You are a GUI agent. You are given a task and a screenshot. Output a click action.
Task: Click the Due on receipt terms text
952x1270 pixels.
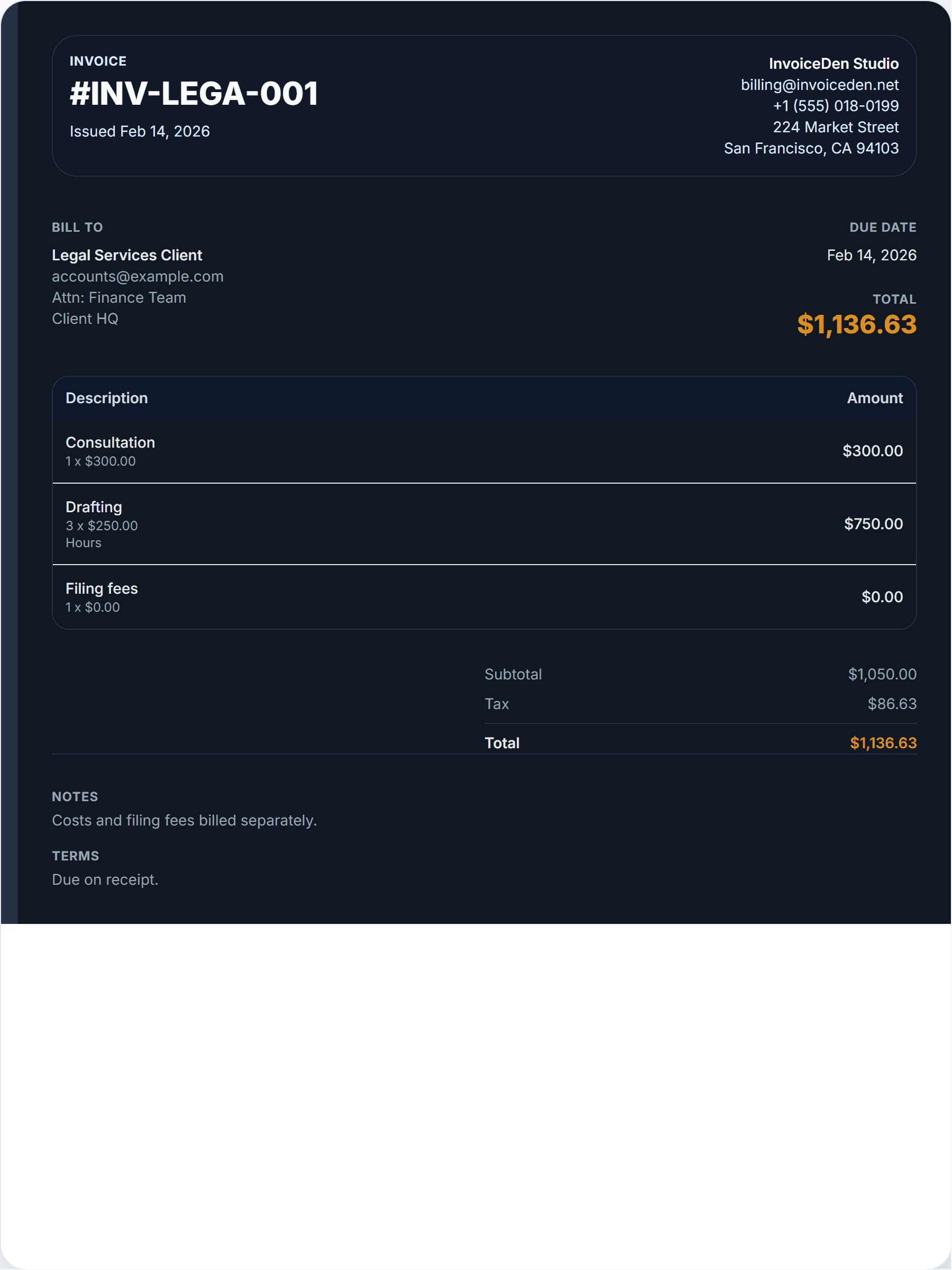coord(105,879)
